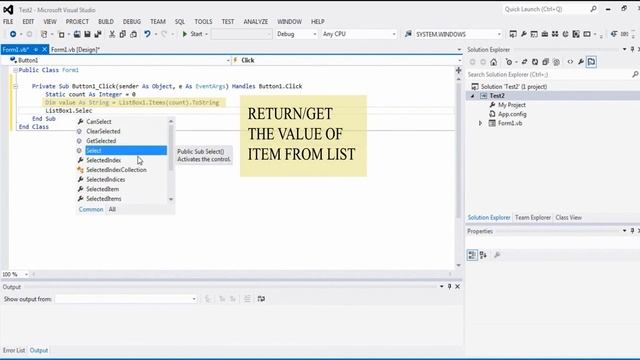
Task: Click the New Project toolbar icon
Action: (44, 34)
